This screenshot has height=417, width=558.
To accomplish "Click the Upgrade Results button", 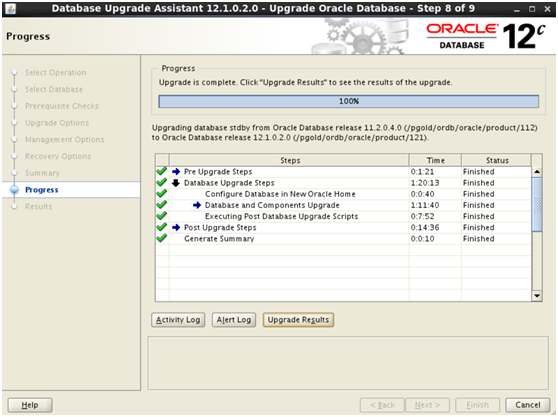I will [298, 320].
